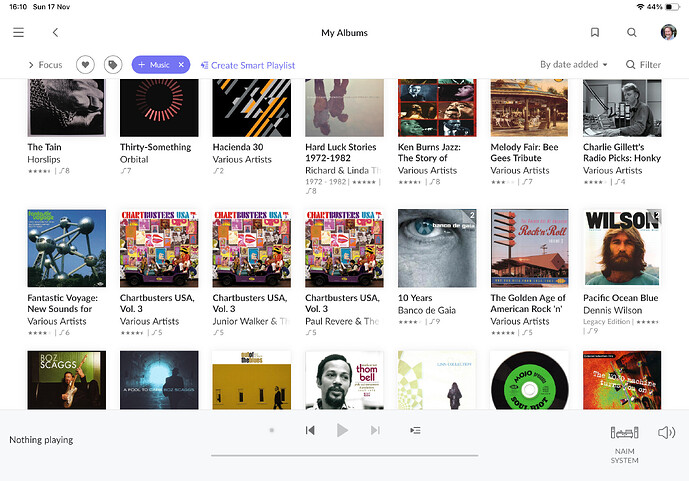Viewport: 689px width, 481px height.
Task: Open Fantastic Voyage album cover
Action: [67, 248]
